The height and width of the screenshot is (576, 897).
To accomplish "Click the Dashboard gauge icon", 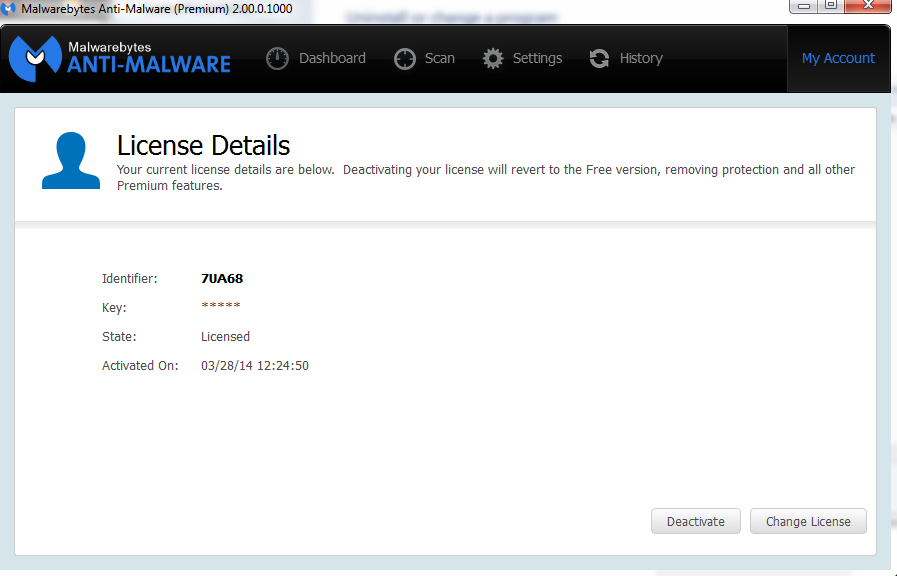I will [277, 58].
